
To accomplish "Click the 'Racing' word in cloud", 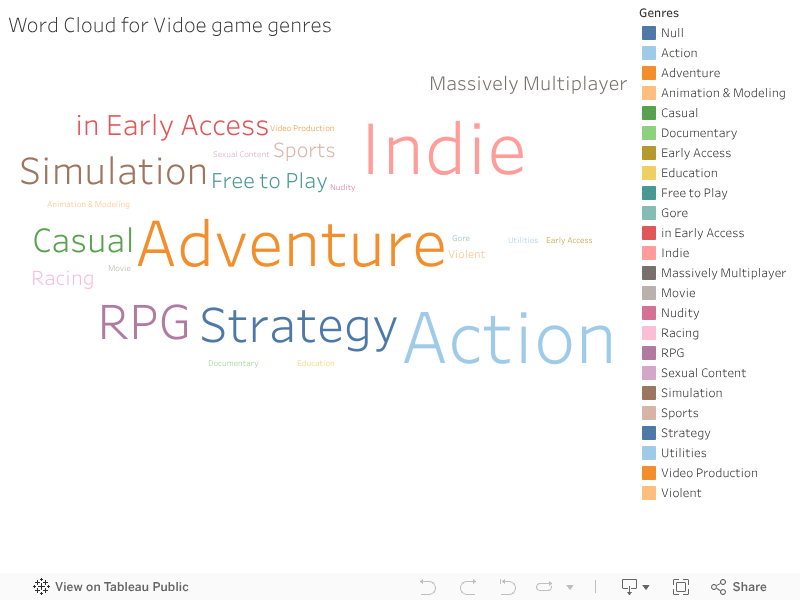I will [63, 279].
